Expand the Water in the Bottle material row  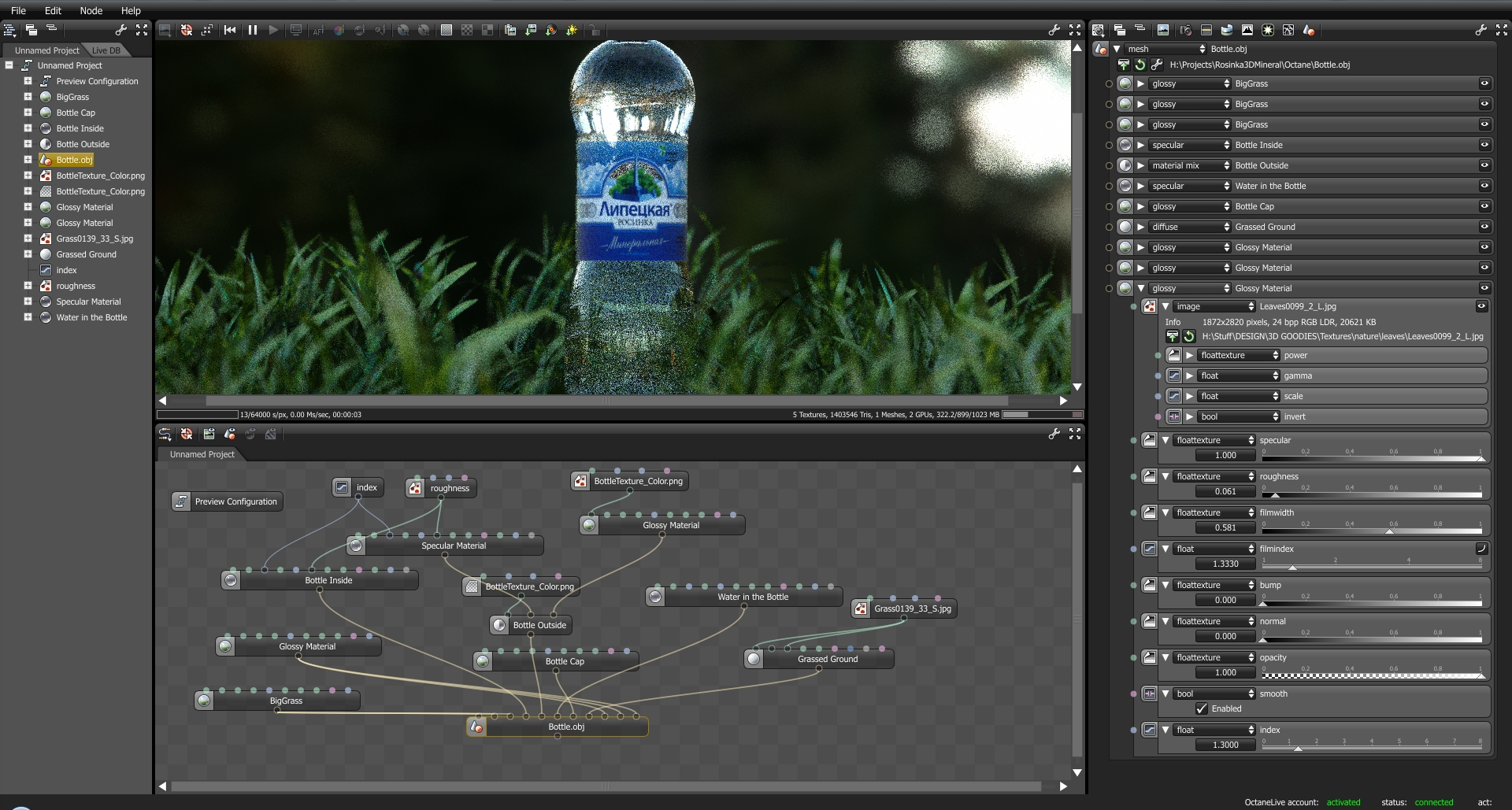(x=1141, y=186)
